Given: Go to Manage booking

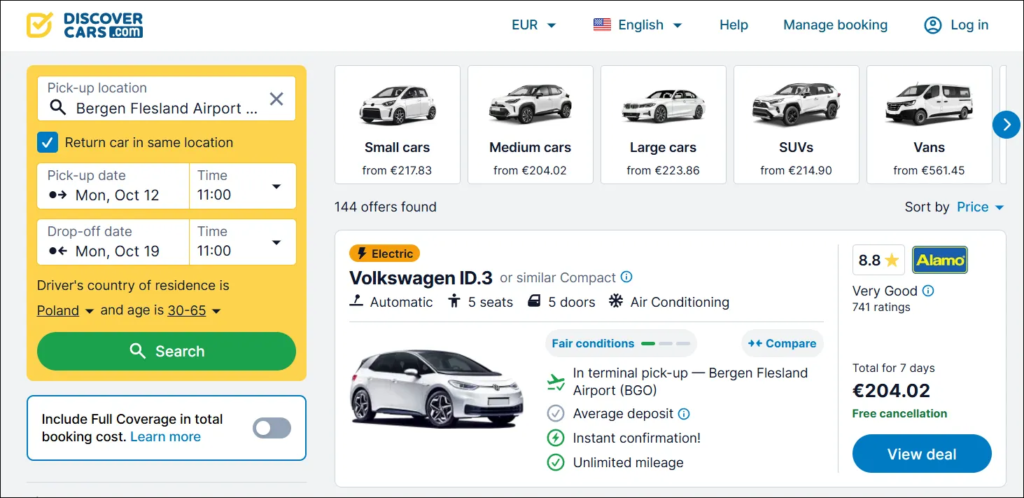Looking at the screenshot, I should [x=835, y=25].
